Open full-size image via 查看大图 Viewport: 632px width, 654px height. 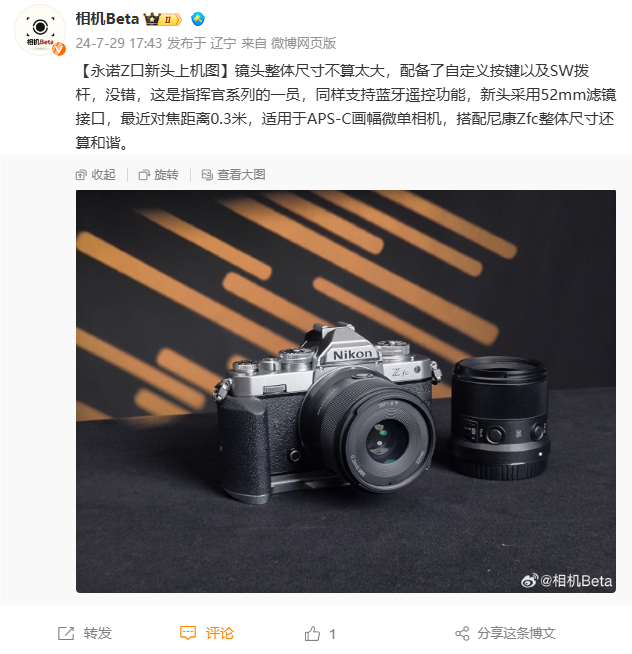(x=234, y=175)
